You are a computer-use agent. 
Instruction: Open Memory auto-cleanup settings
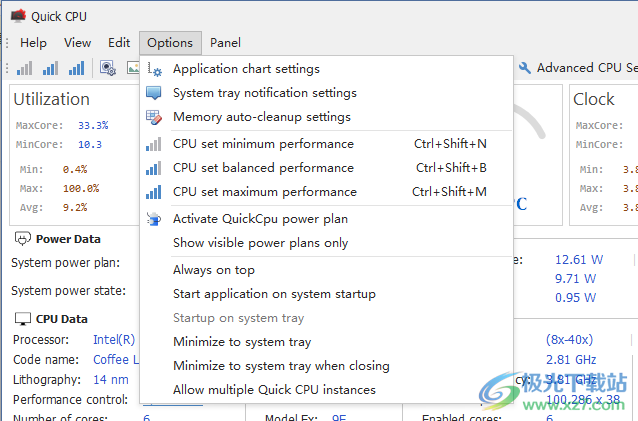(326, 117)
